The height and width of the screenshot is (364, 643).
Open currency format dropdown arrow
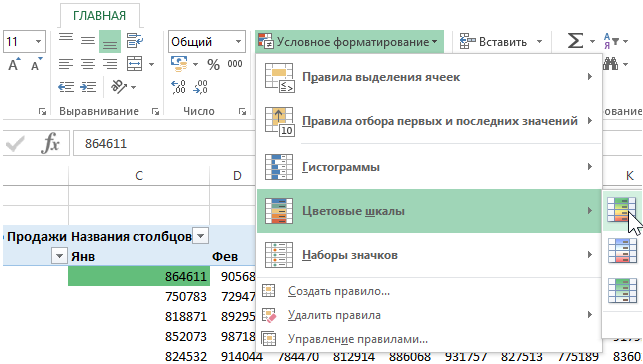point(195,64)
